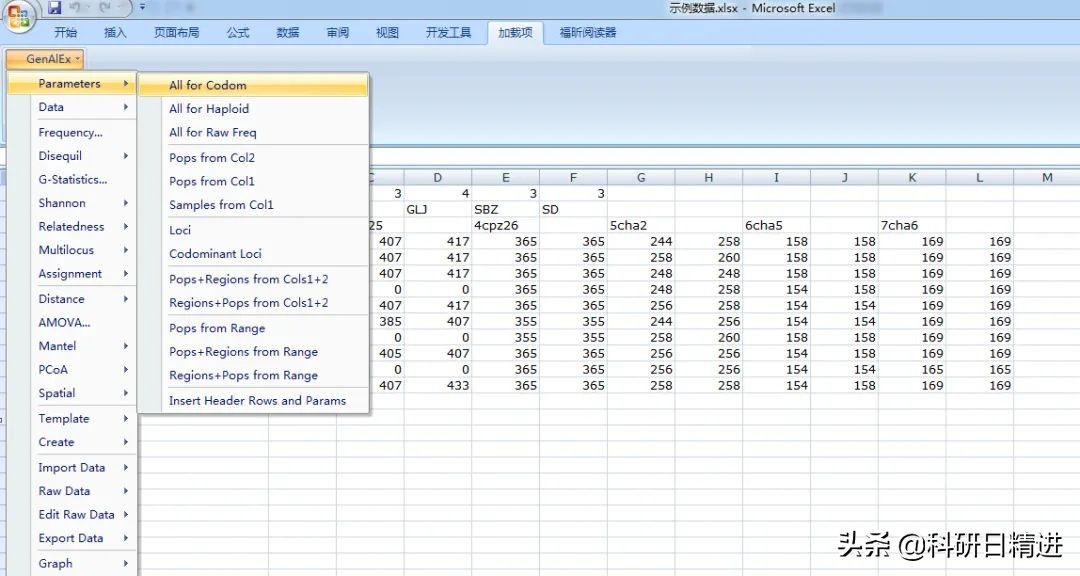
Task: Select Pops from Col2
Action: pyautogui.click(x=253, y=157)
